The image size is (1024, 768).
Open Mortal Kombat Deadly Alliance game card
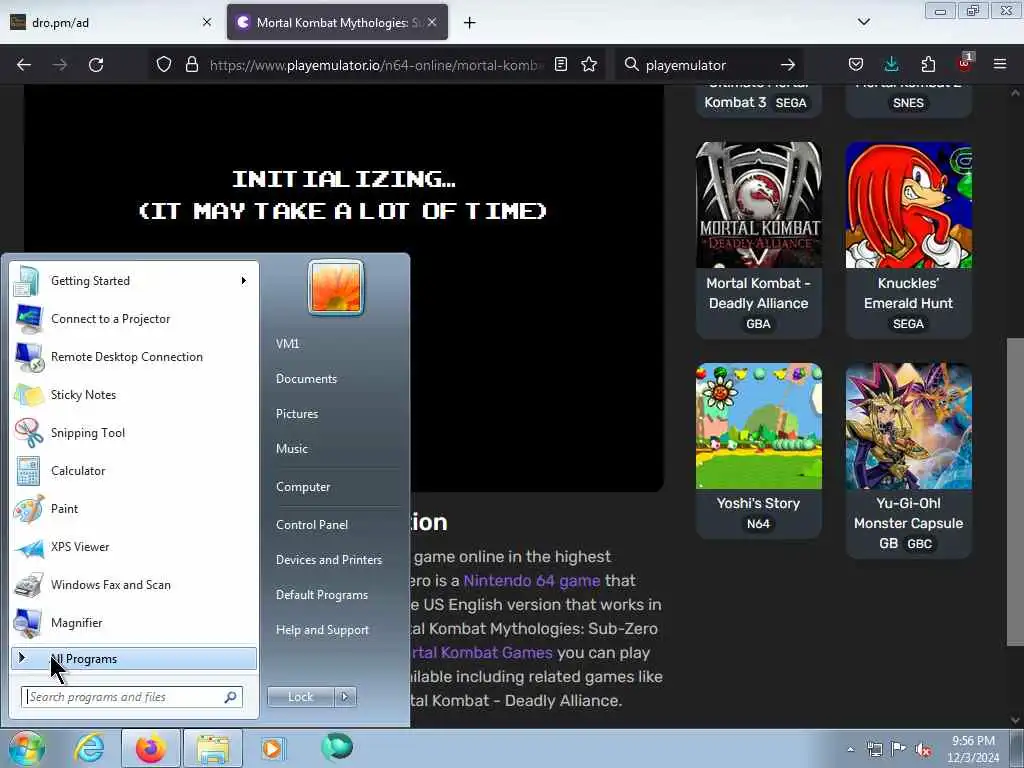(759, 240)
